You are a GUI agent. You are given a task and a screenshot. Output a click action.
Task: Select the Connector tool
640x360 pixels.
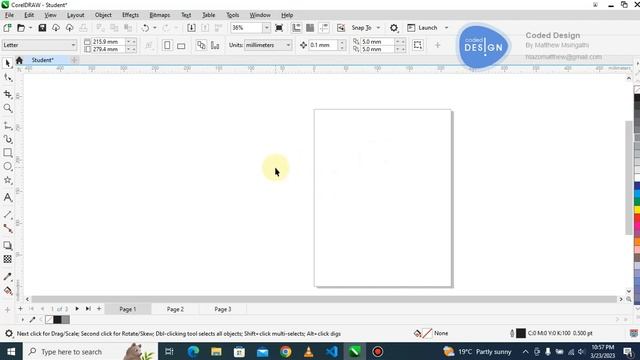(x=7, y=228)
